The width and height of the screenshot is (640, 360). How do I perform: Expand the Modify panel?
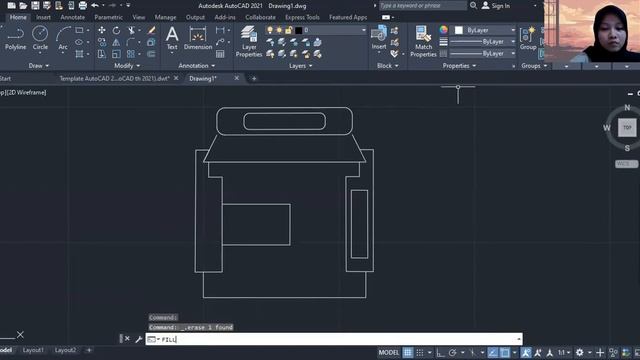127,66
